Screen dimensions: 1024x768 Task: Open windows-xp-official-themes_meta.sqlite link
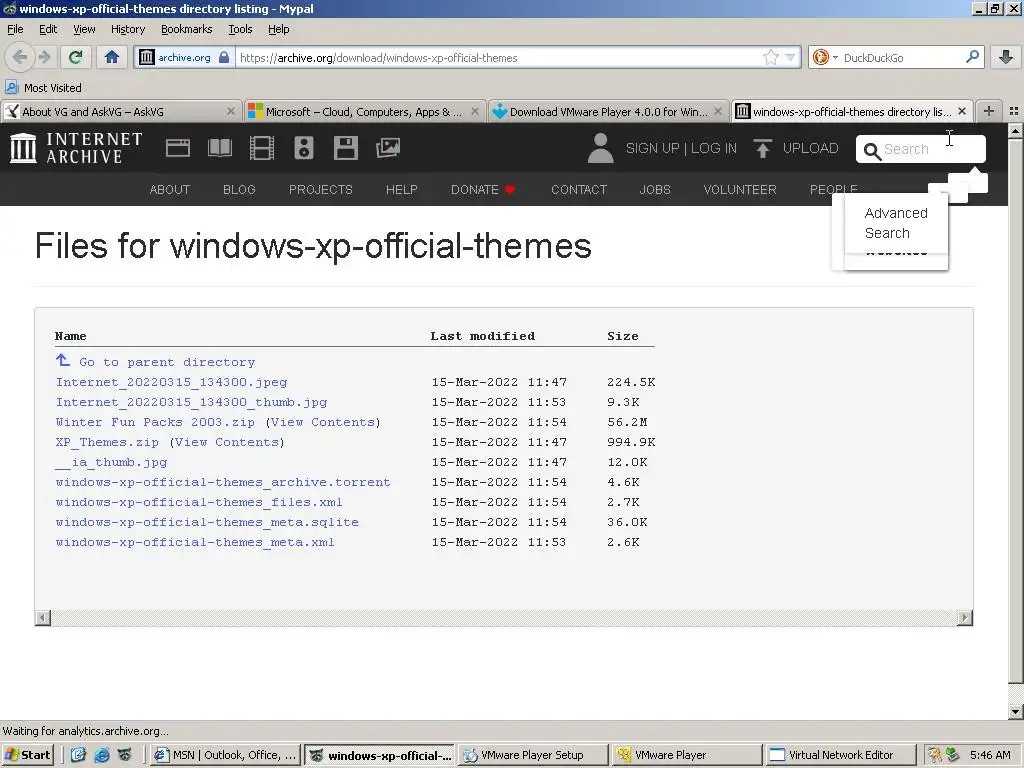pos(207,522)
